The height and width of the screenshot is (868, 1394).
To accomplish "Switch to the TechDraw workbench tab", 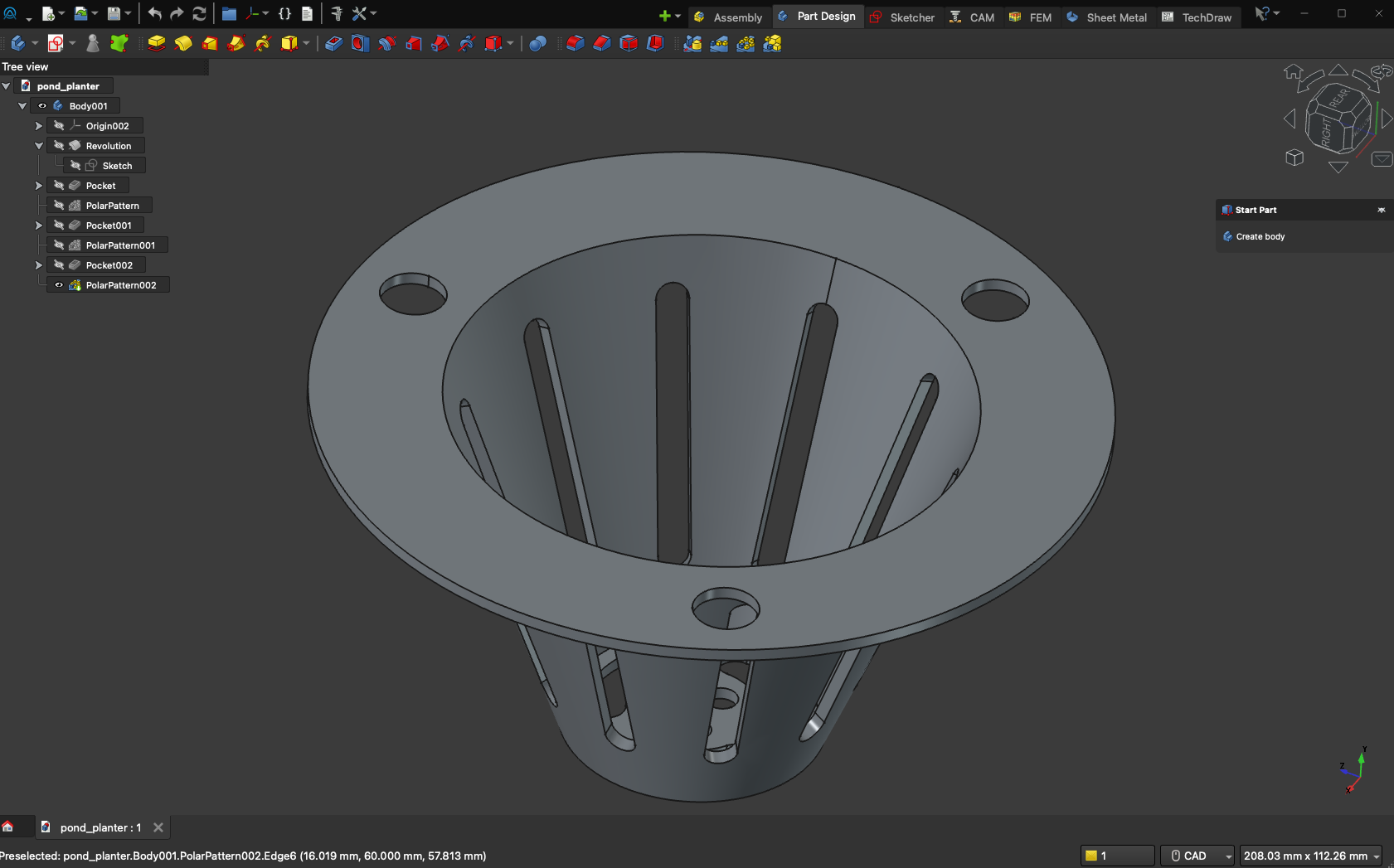I will pyautogui.click(x=1197, y=17).
